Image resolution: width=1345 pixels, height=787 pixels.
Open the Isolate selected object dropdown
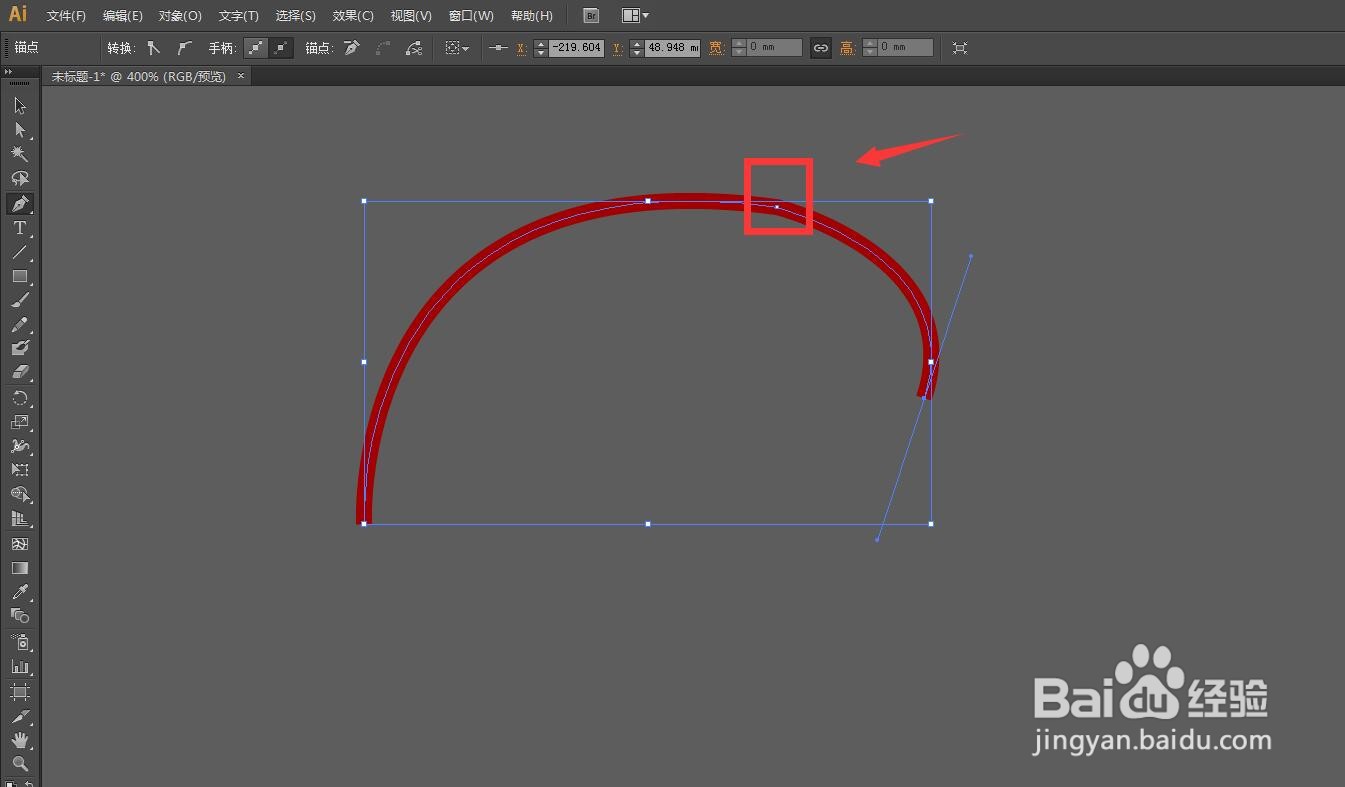point(457,48)
